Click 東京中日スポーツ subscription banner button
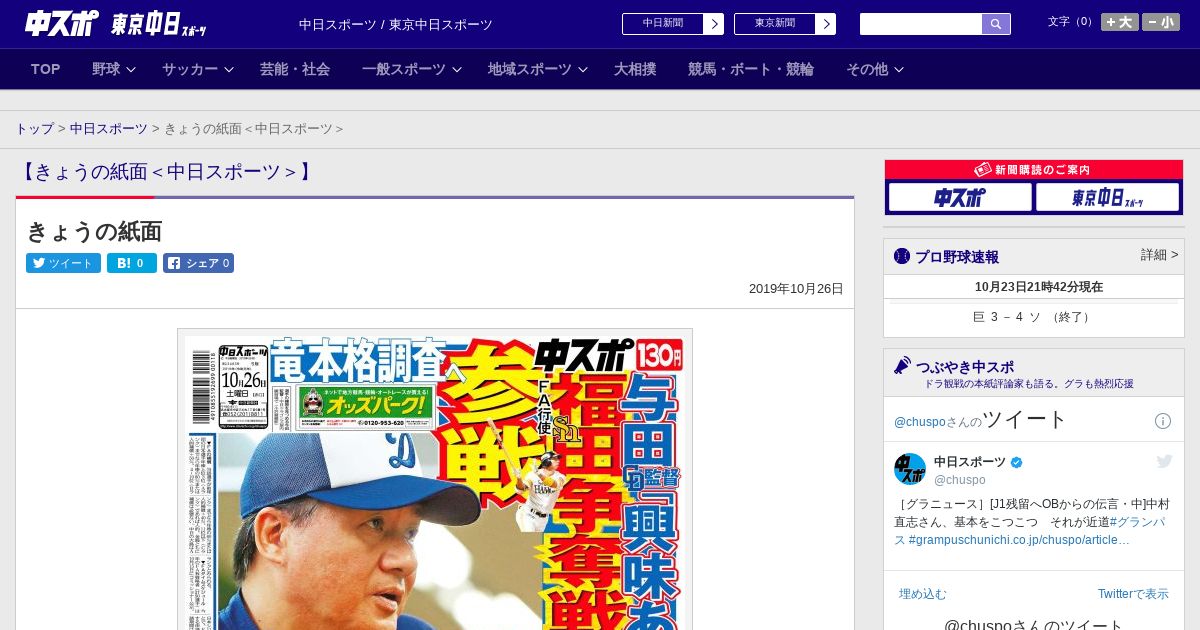 pos(1107,198)
